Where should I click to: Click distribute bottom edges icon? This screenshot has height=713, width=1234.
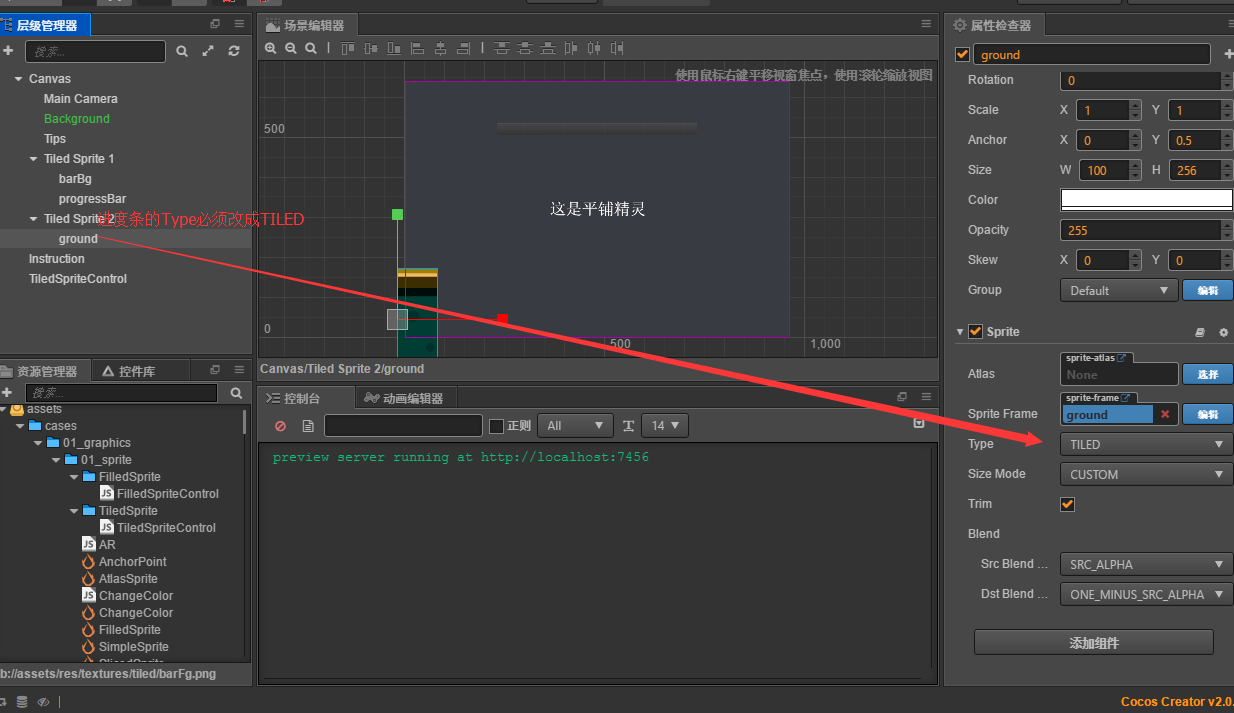[x=548, y=48]
